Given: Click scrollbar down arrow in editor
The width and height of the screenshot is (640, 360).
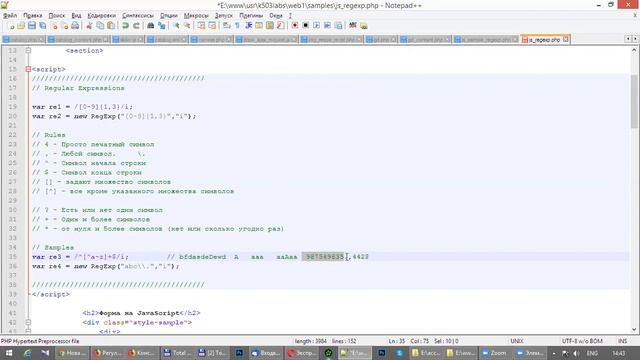Looking at the screenshot, I should (634, 329).
